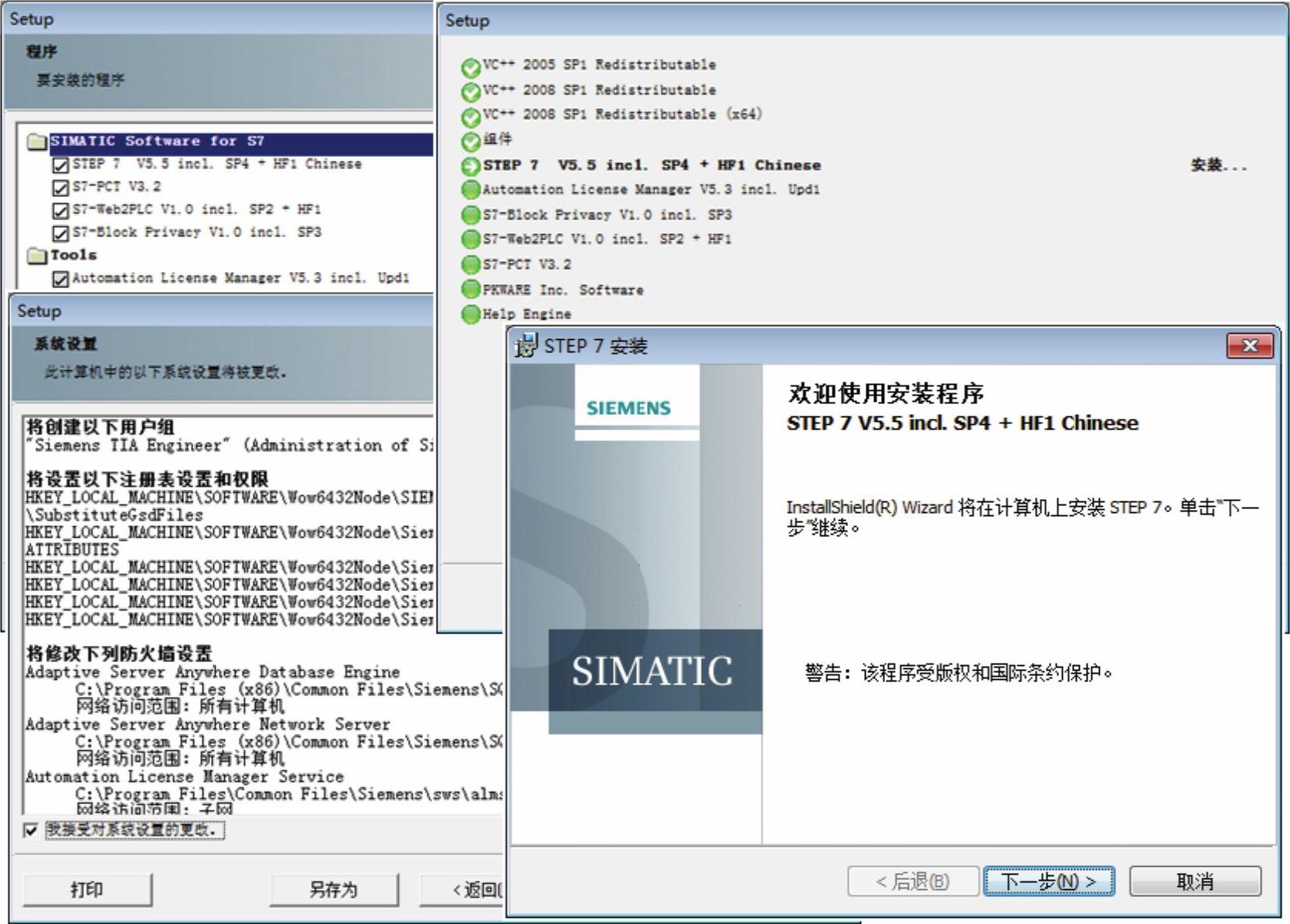Click the 系统设置 heading
The image size is (1290, 924).
tap(66, 344)
